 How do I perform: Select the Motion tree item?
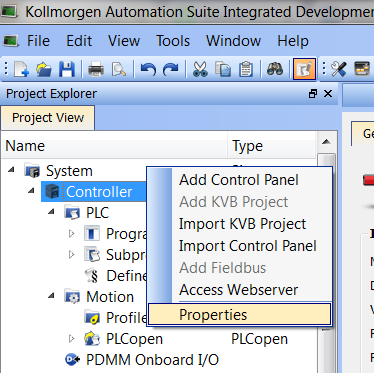tap(110, 297)
